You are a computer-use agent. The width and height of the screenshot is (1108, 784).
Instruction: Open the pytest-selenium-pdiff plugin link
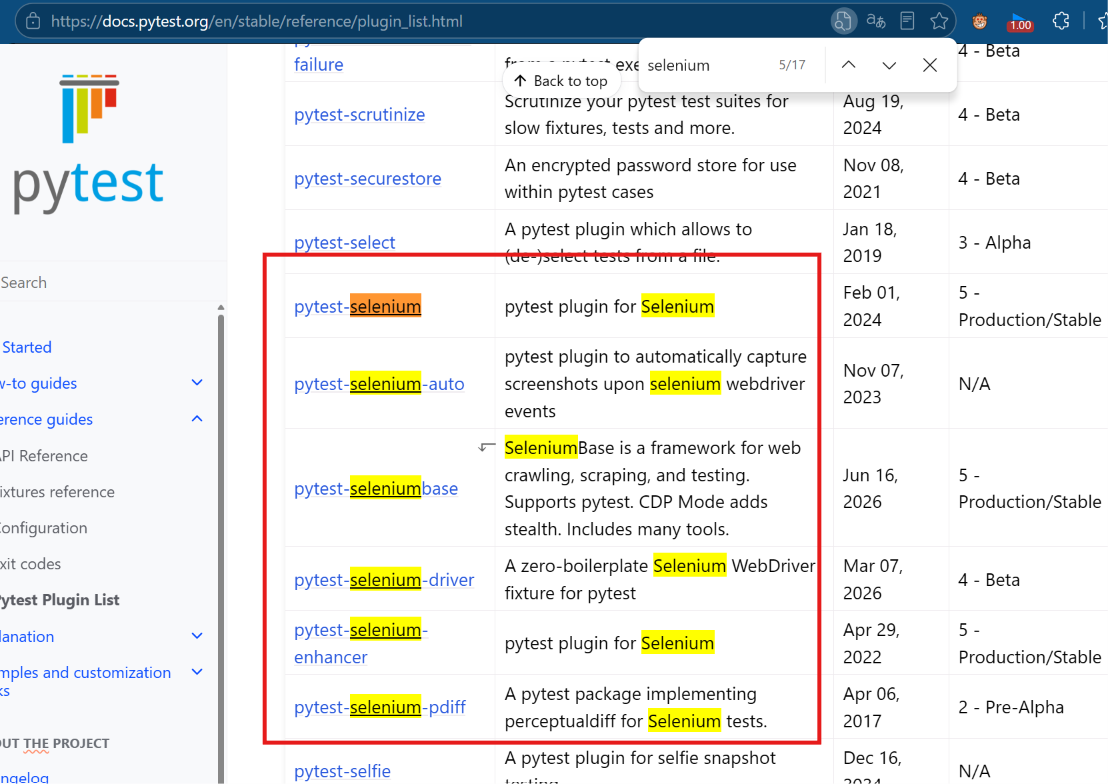click(380, 707)
